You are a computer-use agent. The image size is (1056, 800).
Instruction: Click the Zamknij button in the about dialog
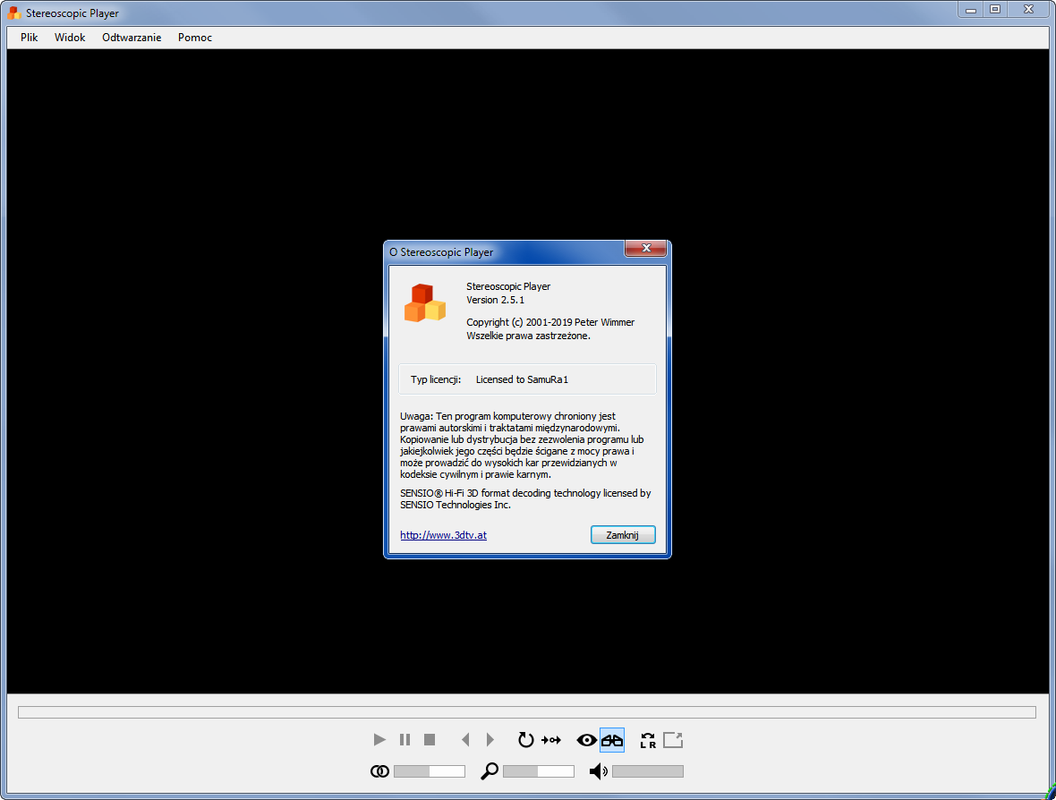click(x=623, y=535)
